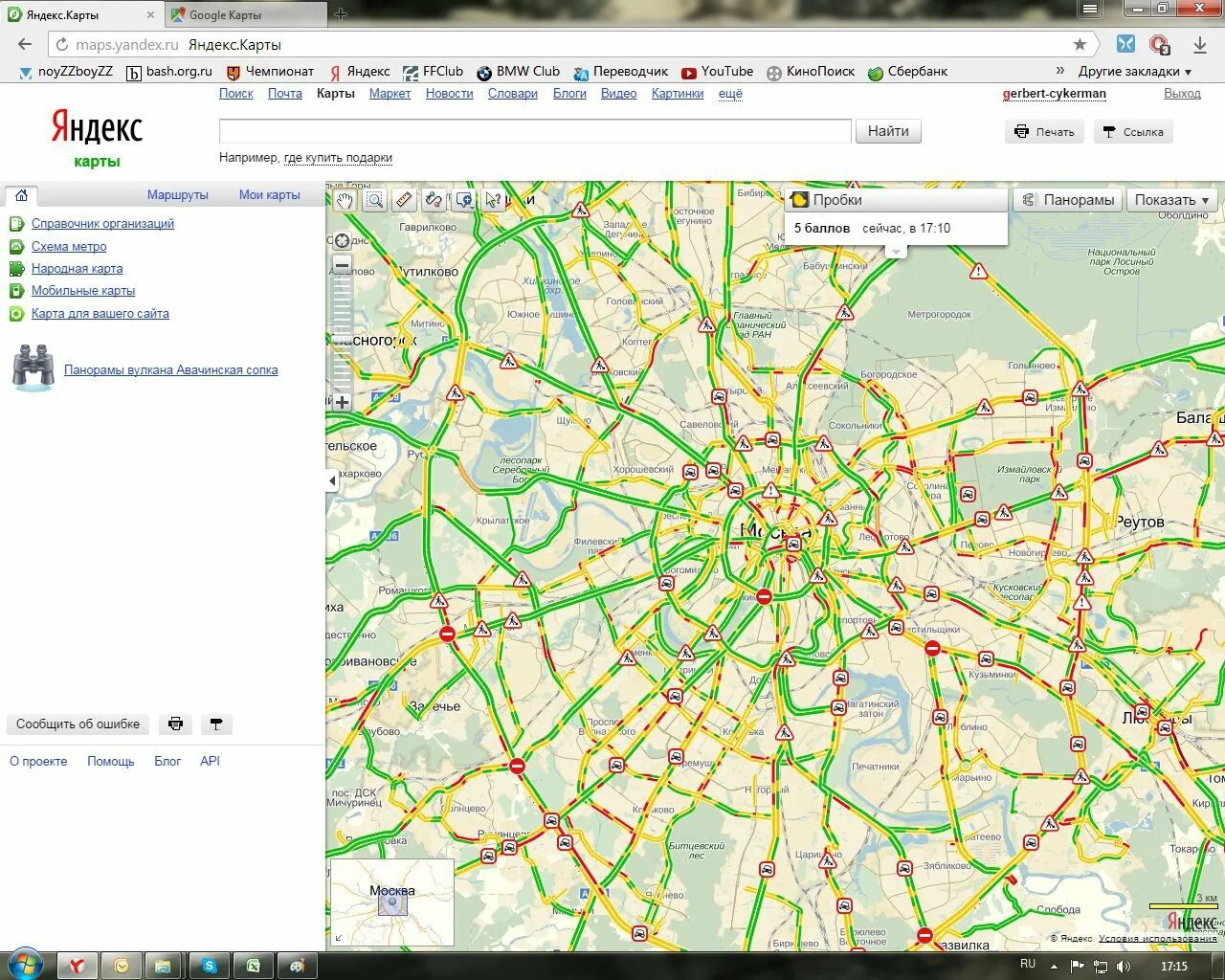1225x980 pixels.
Task: Open the Картинки service link
Action: [678, 94]
